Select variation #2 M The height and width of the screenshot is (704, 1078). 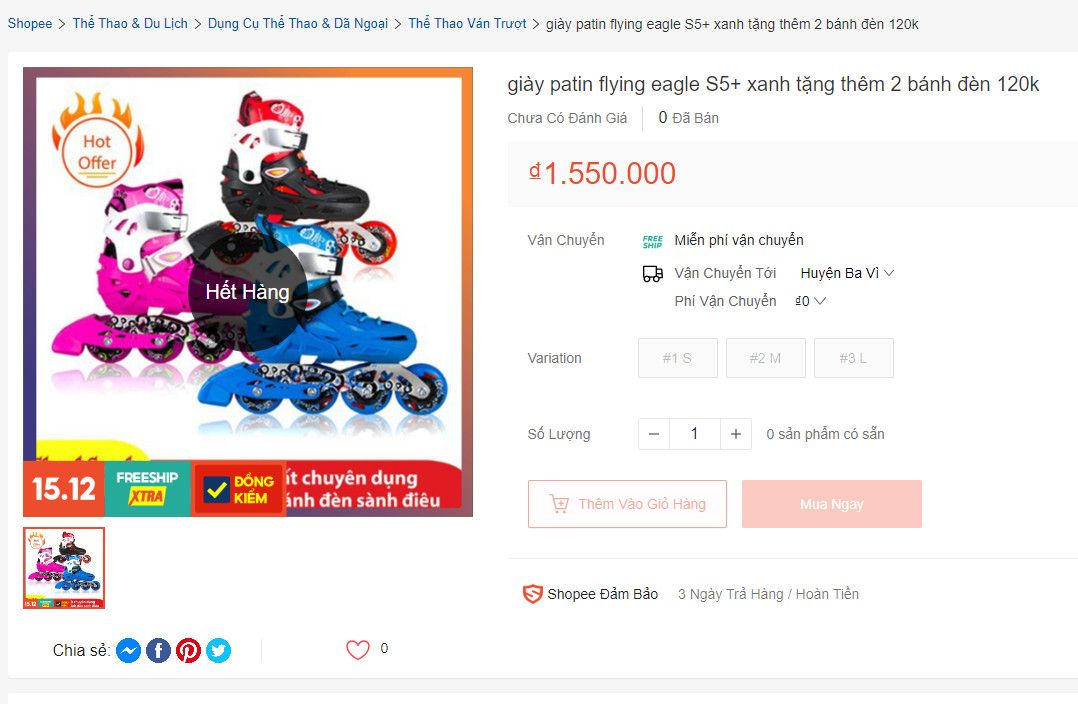[766, 358]
